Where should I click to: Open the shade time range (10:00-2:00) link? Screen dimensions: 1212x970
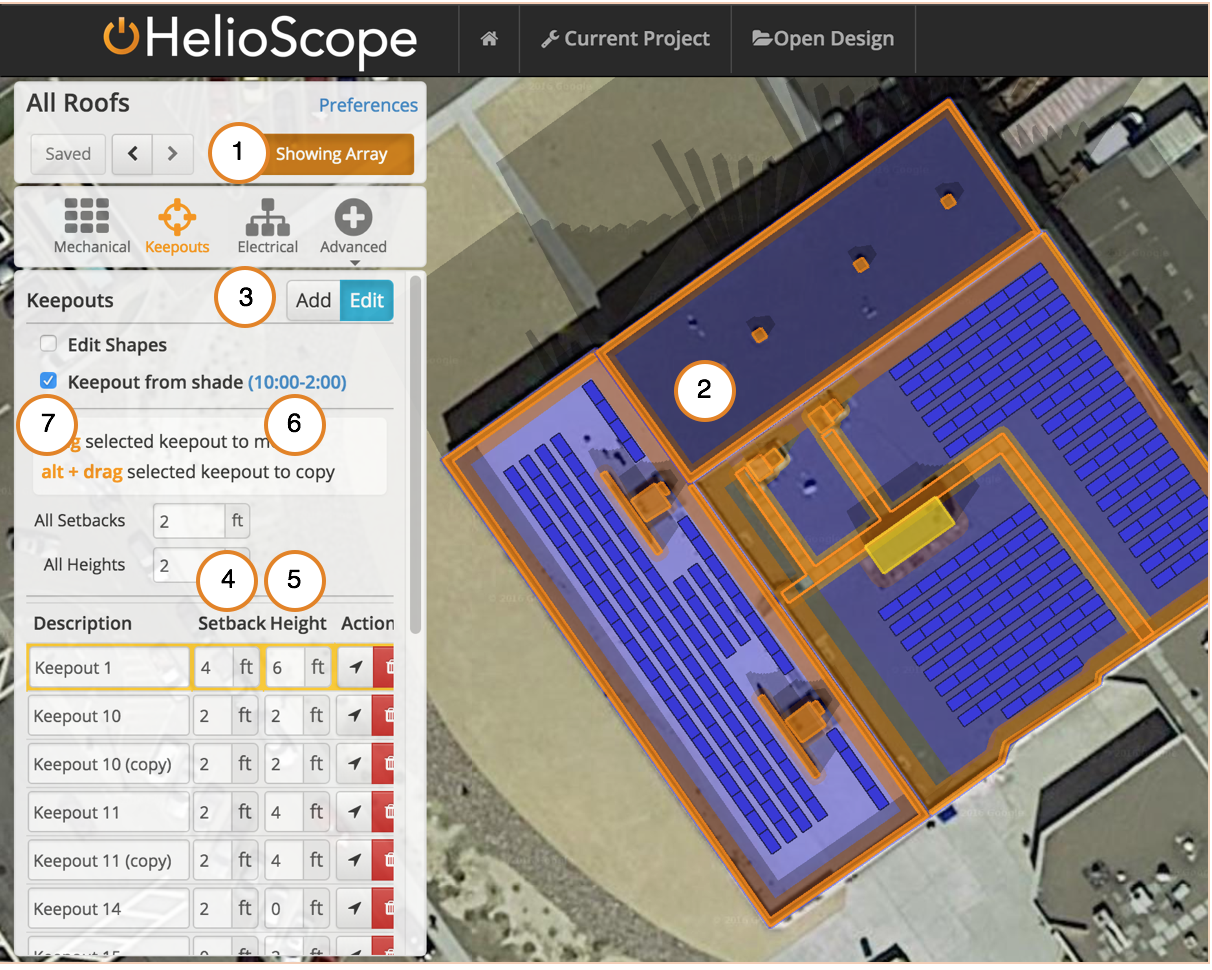click(x=297, y=382)
